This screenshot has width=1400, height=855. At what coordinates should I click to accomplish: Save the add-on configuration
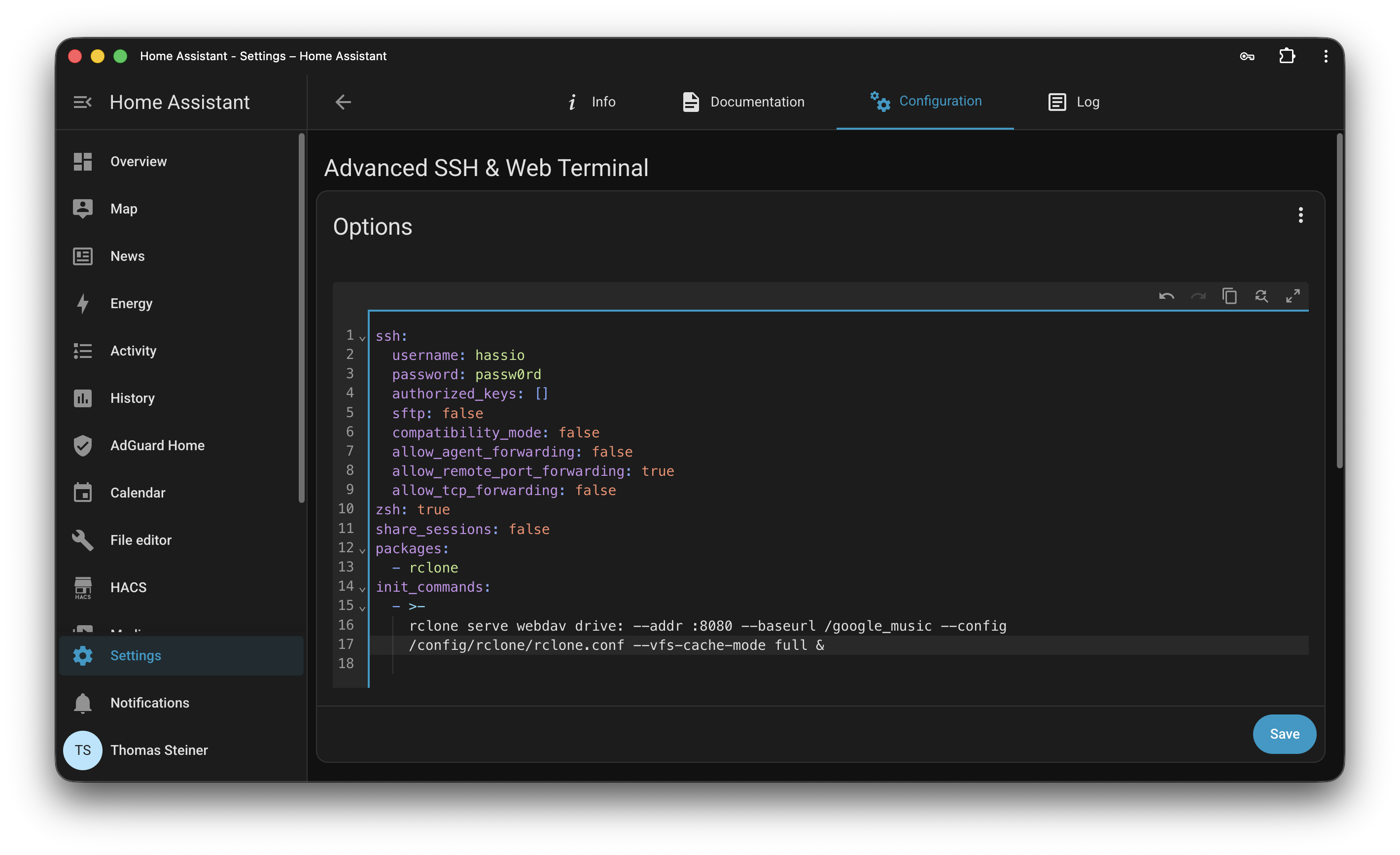pos(1284,734)
